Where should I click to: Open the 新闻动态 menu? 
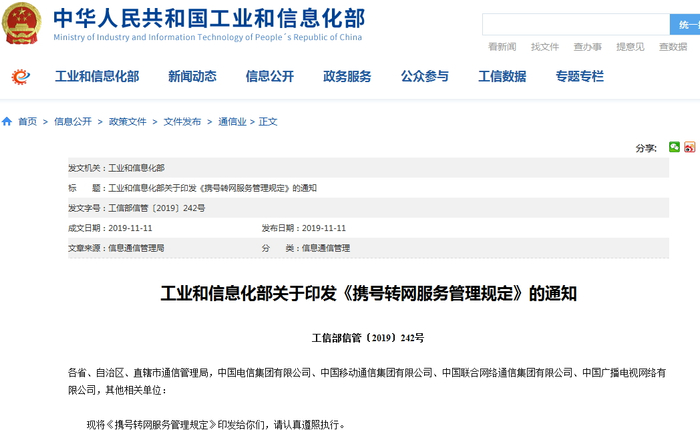click(x=192, y=77)
